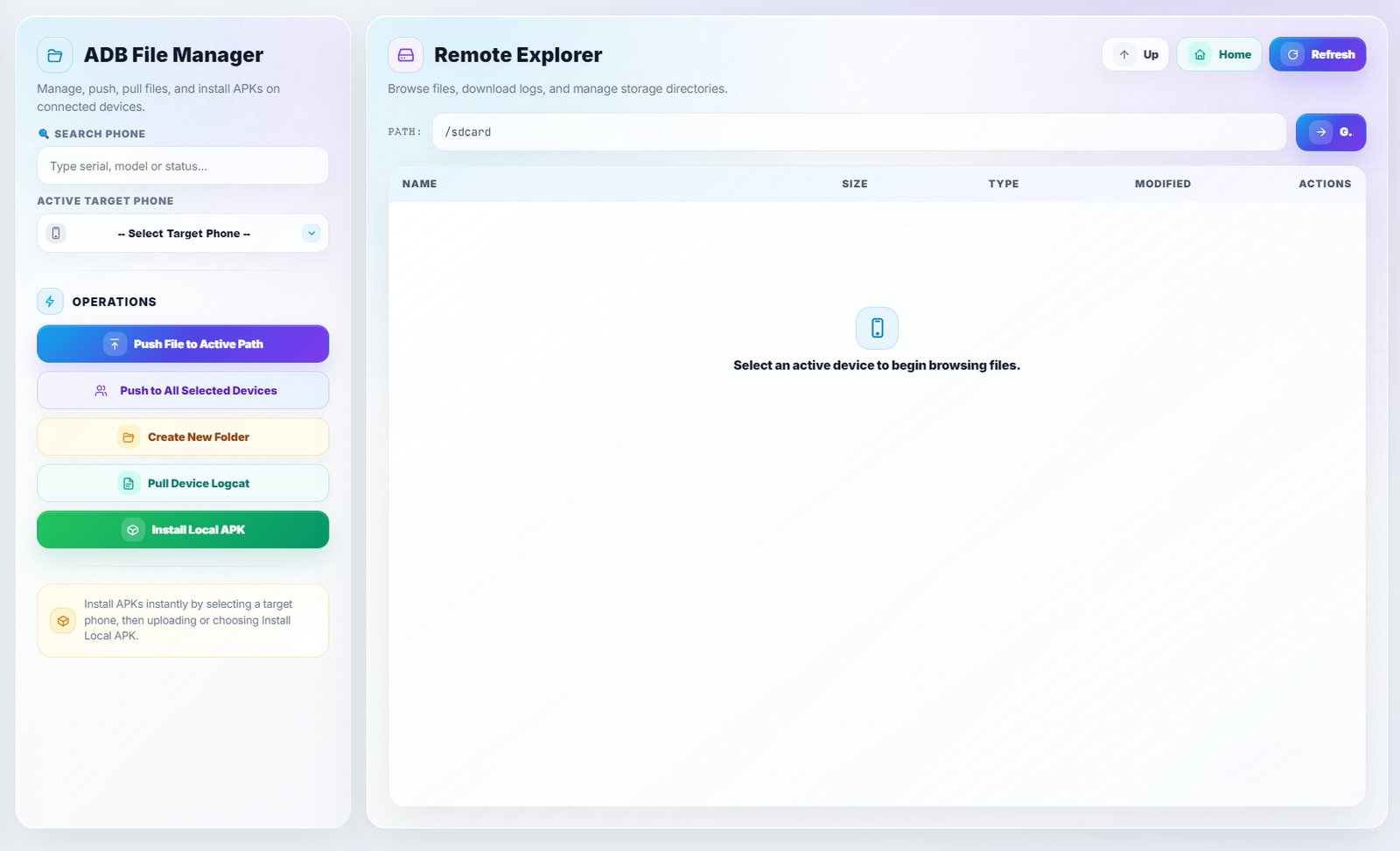Click the Remote Explorer title text
The height and width of the screenshot is (851, 1400).
pyautogui.click(x=518, y=55)
